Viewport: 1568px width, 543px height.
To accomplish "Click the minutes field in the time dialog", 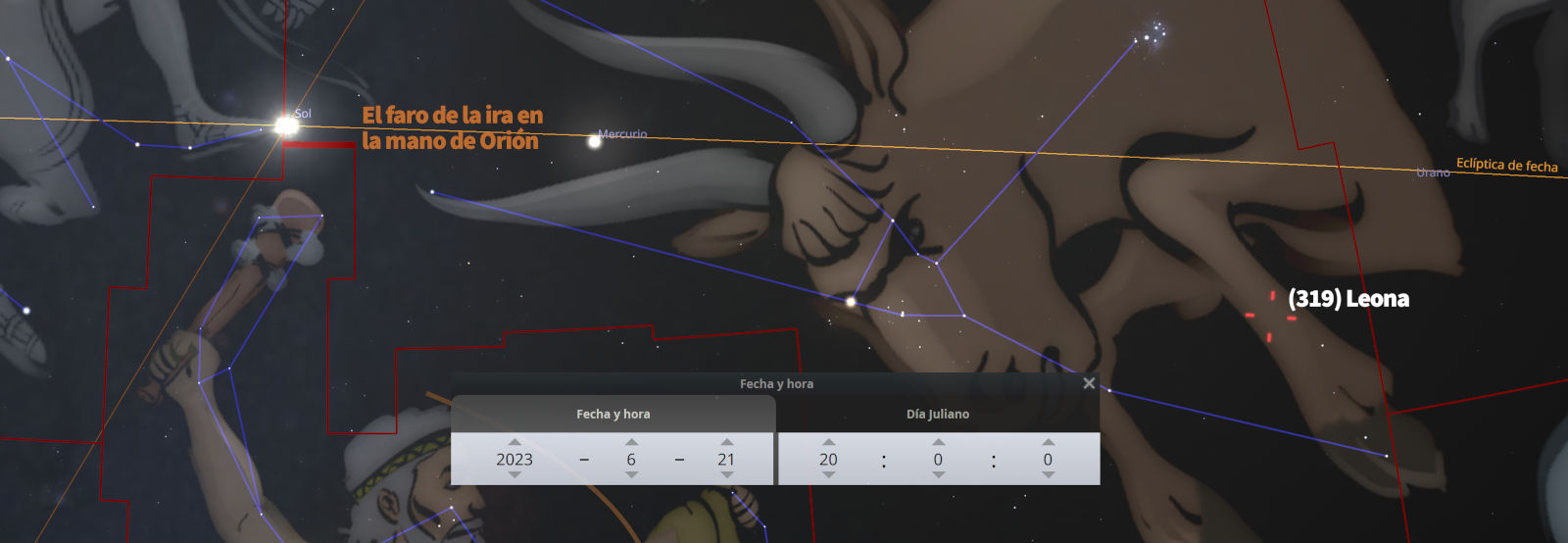I will pyautogui.click(x=938, y=459).
